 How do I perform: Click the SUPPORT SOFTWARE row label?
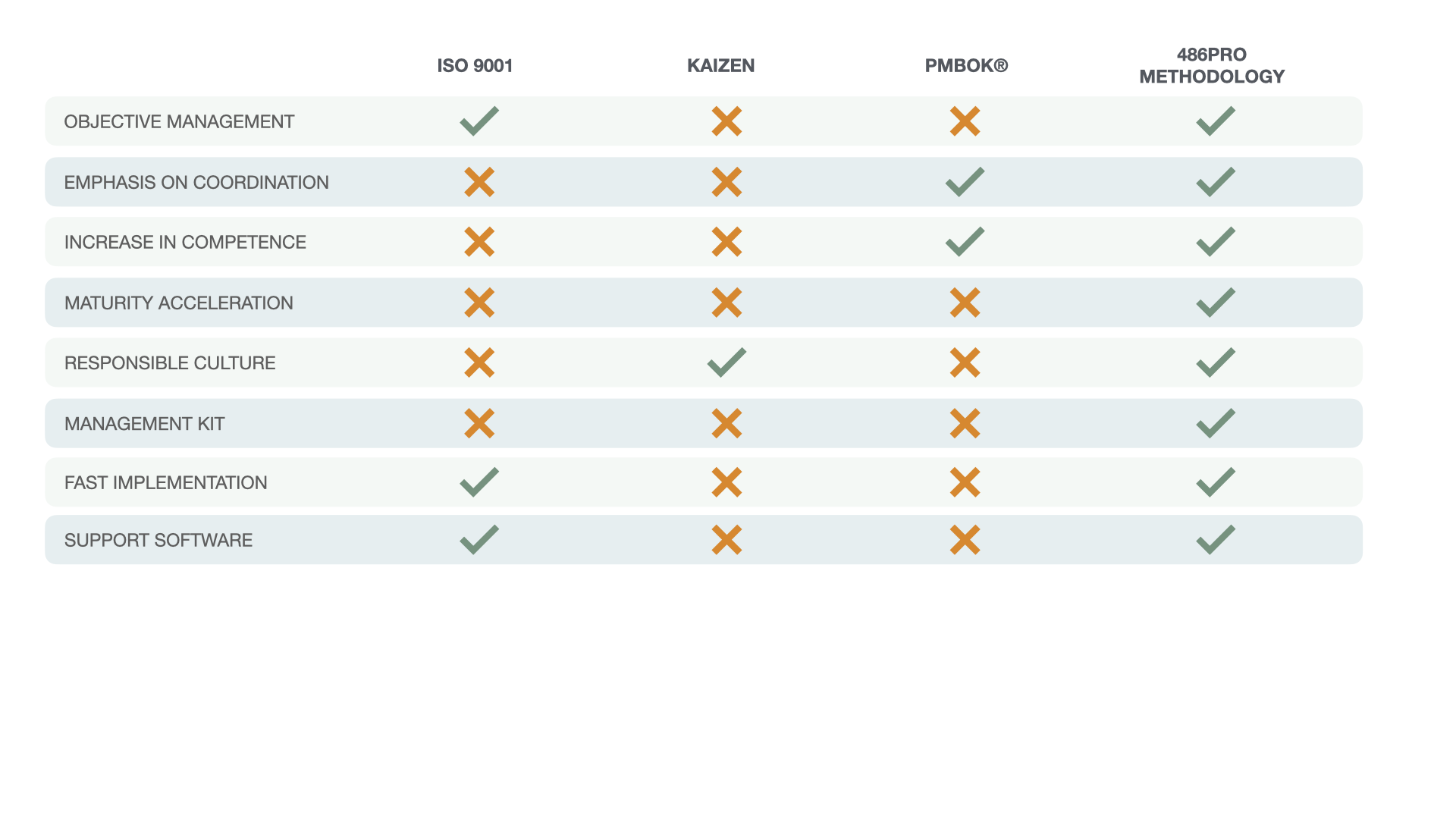(158, 541)
